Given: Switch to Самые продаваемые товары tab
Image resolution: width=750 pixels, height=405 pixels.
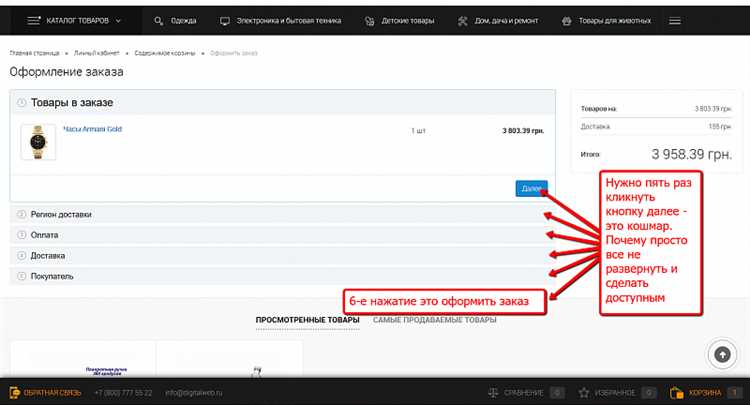Looking at the screenshot, I should coord(435,320).
